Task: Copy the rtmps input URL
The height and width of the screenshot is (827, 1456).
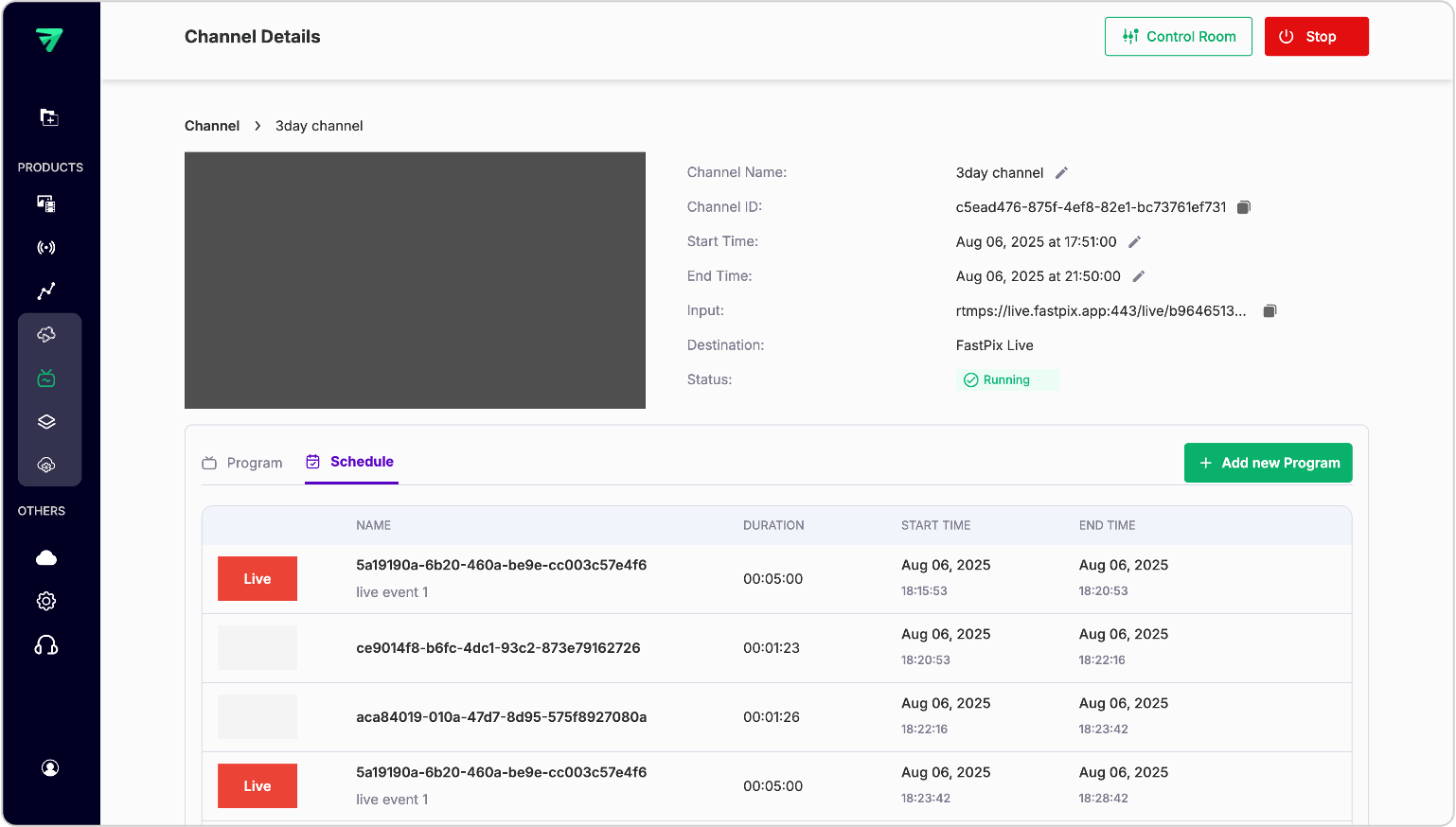Action: (1270, 310)
